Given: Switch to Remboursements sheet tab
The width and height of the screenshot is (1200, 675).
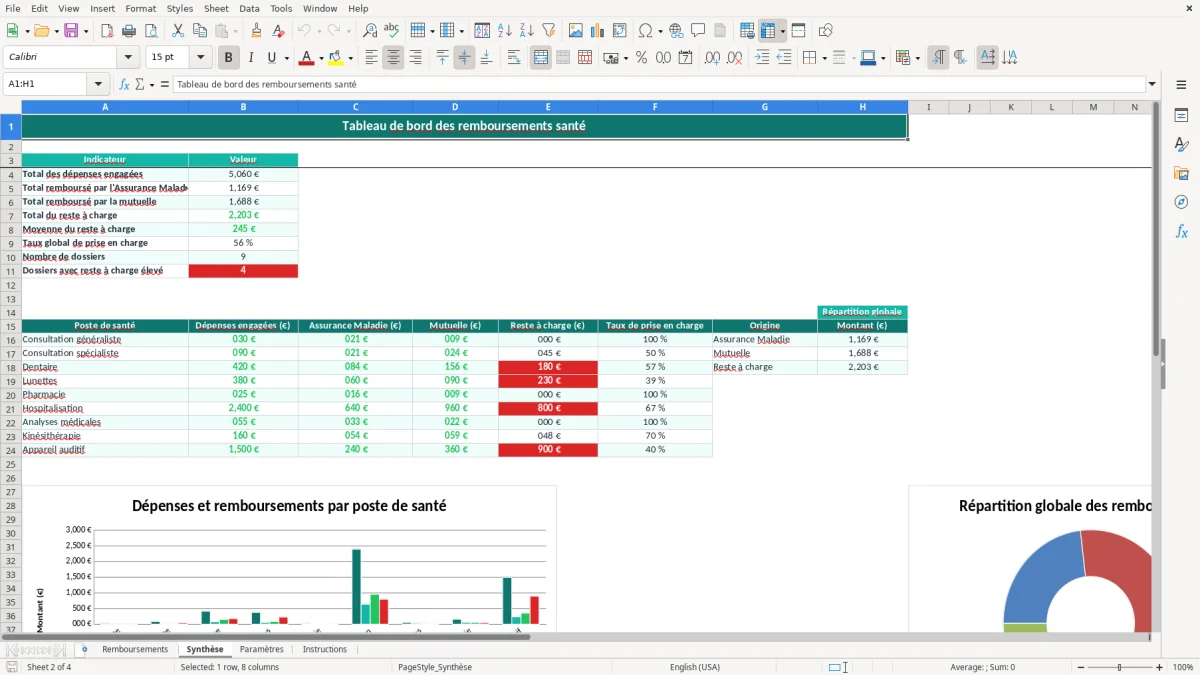Looking at the screenshot, I should [x=135, y=649].
